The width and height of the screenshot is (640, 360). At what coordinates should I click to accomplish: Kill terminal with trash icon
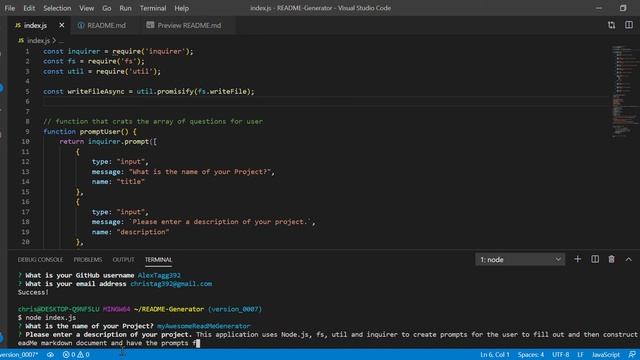(x=611, y=259)
